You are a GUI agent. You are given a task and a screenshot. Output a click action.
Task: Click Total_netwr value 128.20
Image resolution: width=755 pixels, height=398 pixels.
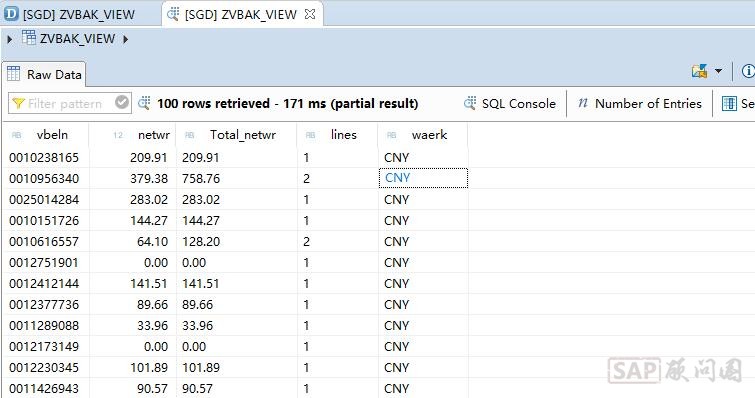click(x=201, y=242)
